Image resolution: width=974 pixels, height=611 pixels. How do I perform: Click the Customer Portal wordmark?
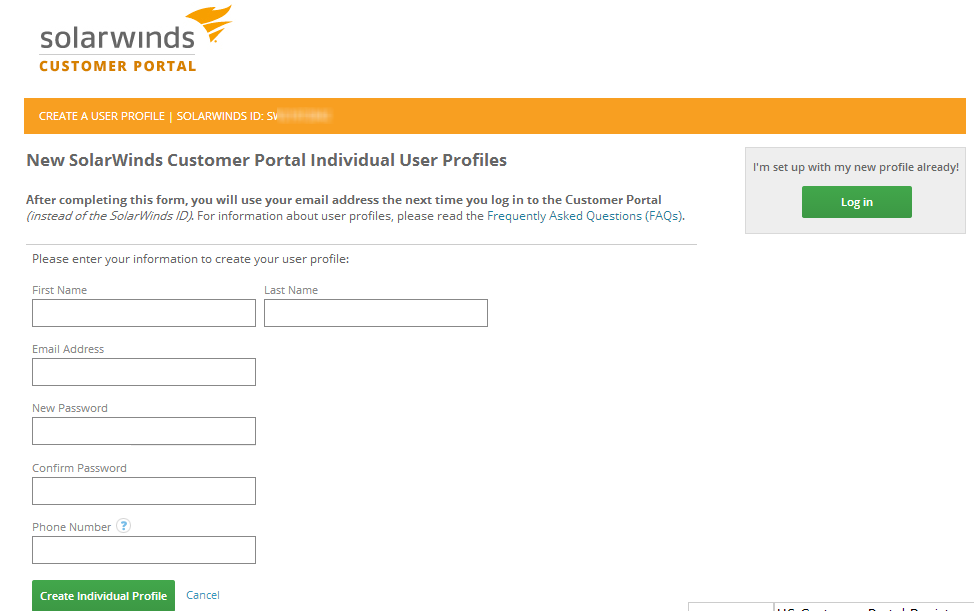[x=117, y=66]
